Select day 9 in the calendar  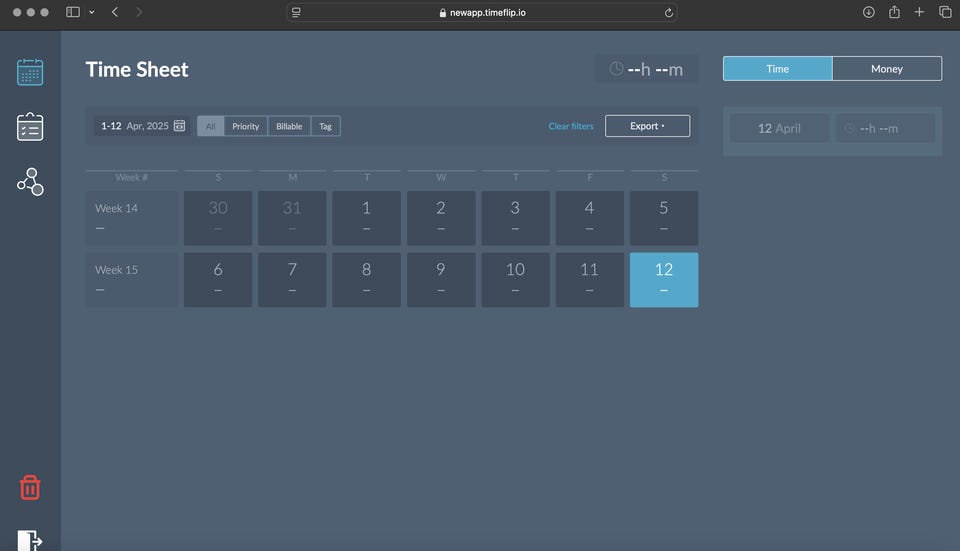[x=441, y=280]
